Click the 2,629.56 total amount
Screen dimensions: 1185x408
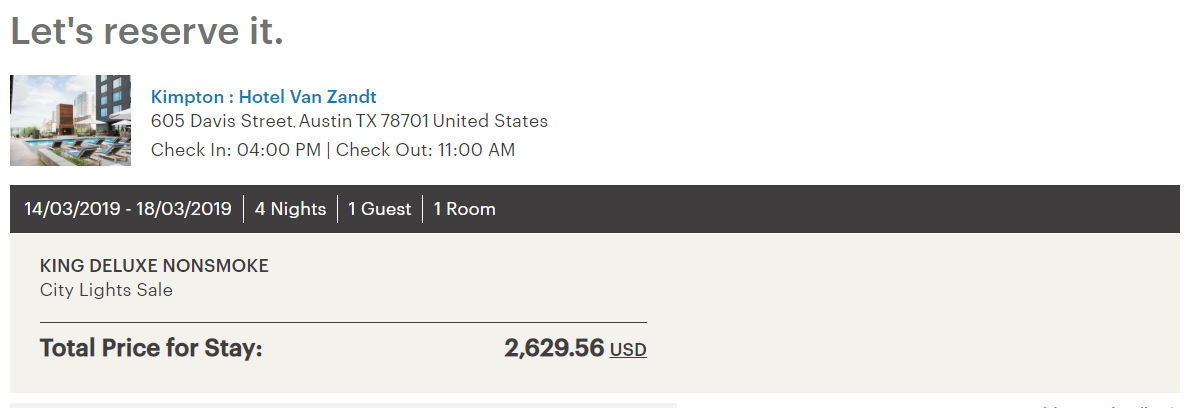554,348
